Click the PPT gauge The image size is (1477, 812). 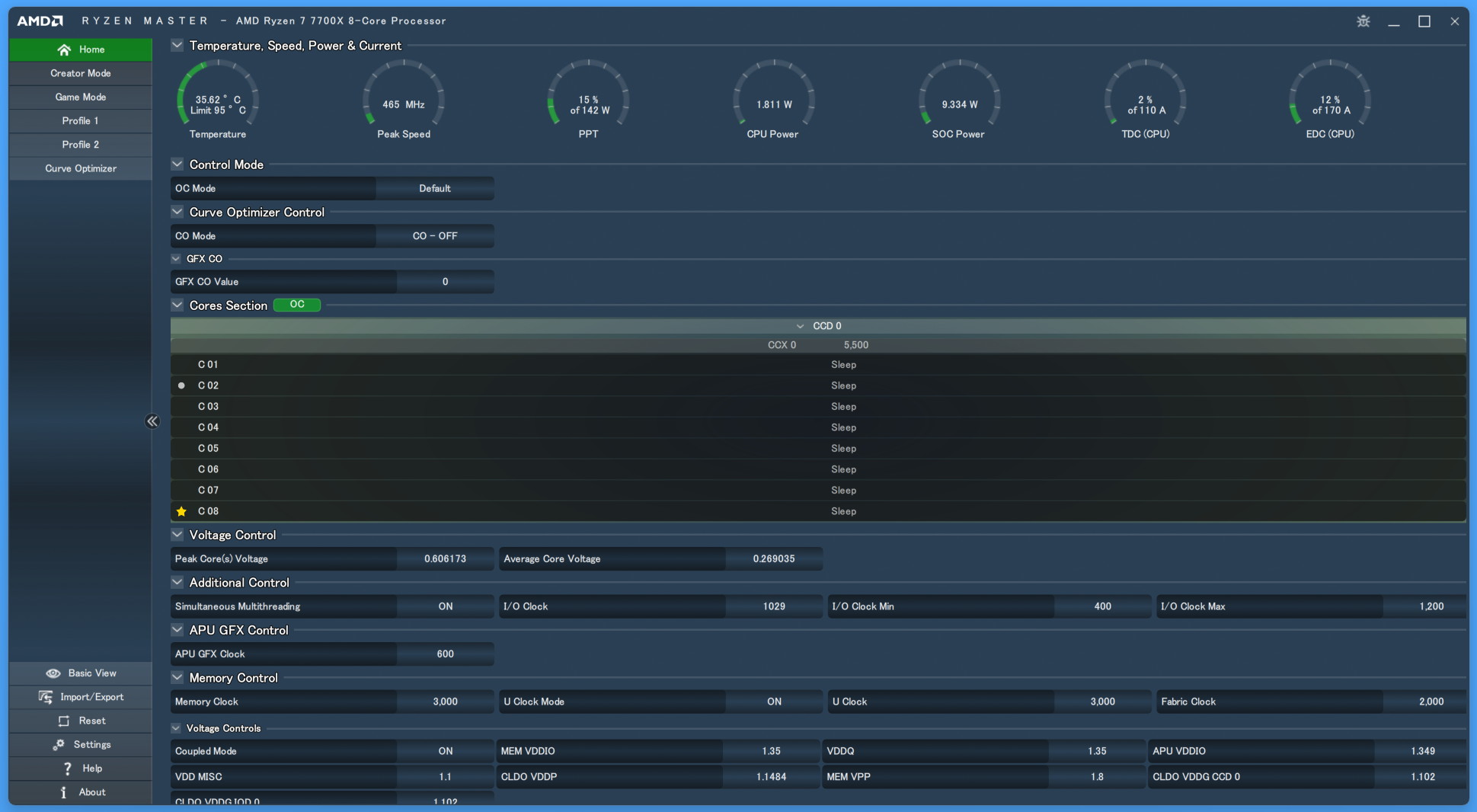tap(589, 100)
